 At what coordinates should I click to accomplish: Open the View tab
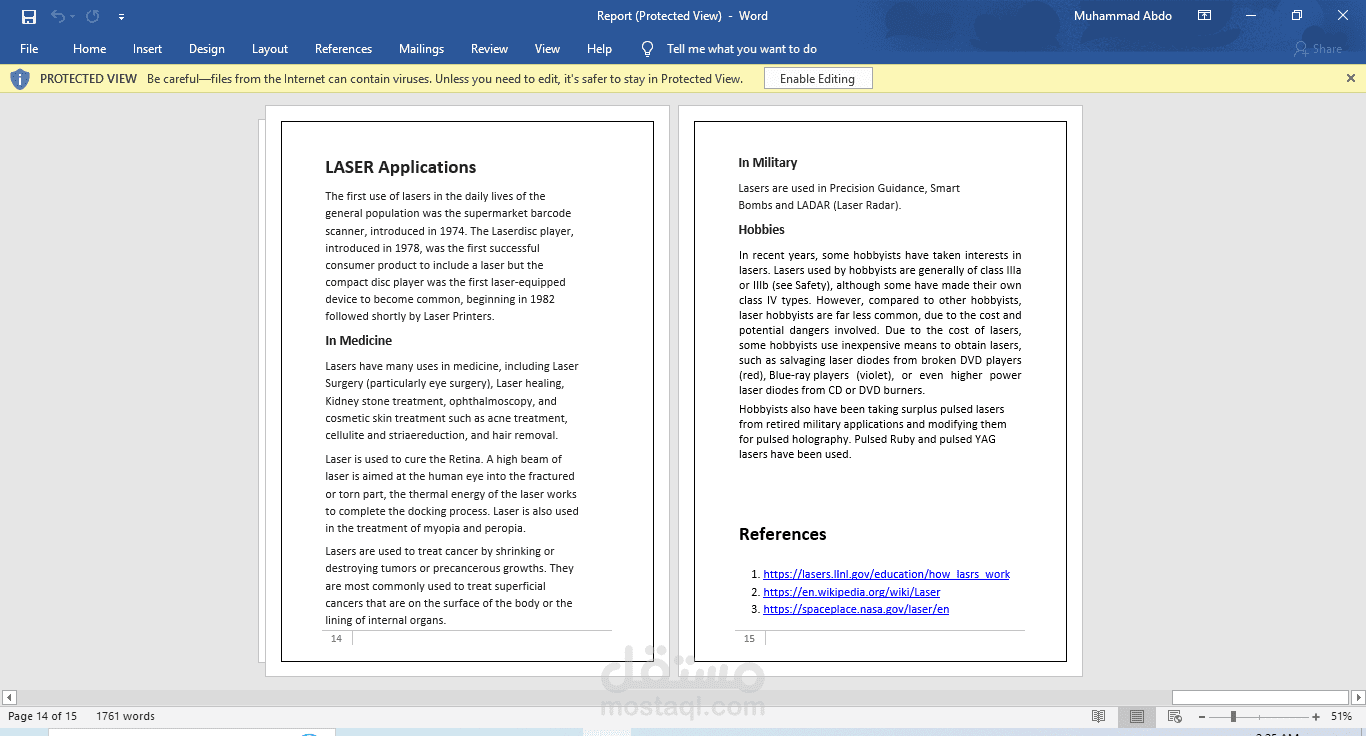click(547, 49)
